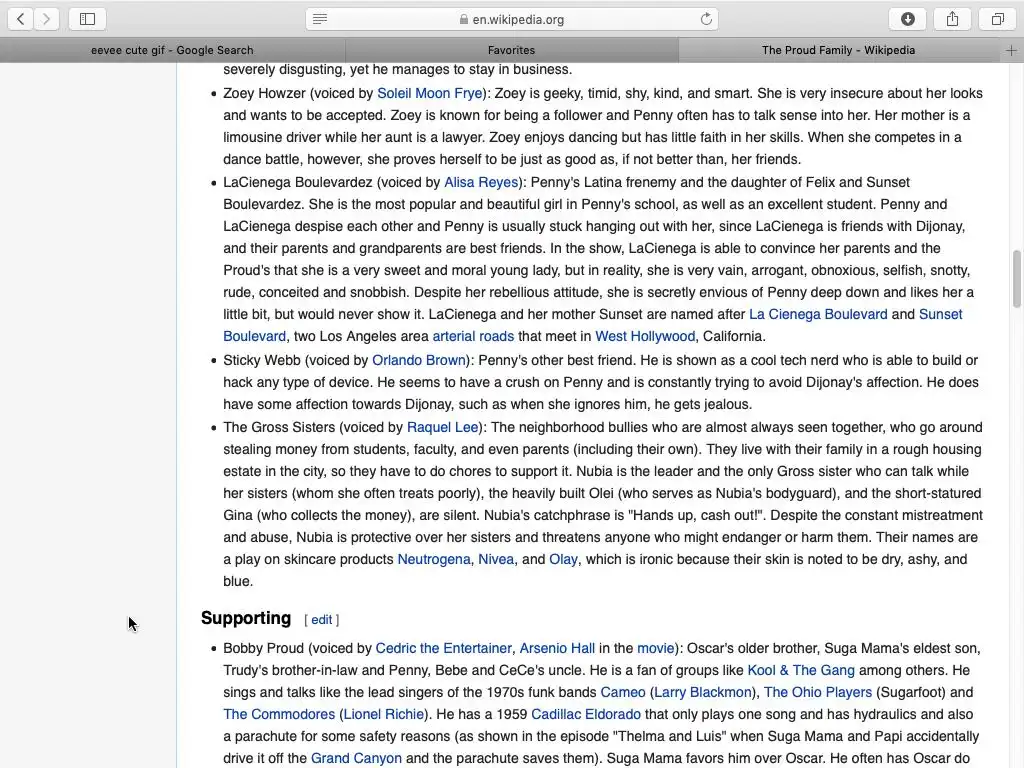Open the Lionel Richie link
Image resolution: width=1024 pixels, height=768 pixels.
pyautogui.click(x=384, y=715)
